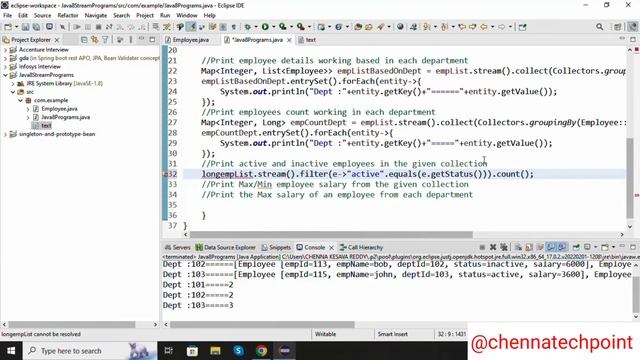The image size is (640, 360).
Task: Collapse the com.example package
Action: (x=20, y=100)
